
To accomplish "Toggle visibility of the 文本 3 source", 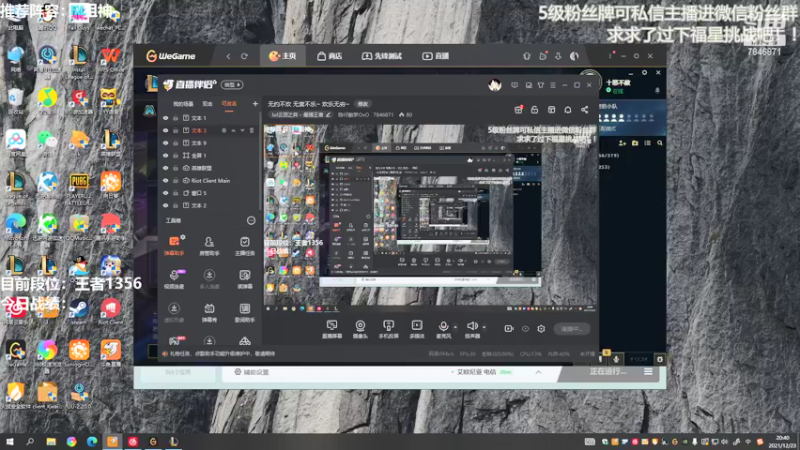I will [165, 131].
